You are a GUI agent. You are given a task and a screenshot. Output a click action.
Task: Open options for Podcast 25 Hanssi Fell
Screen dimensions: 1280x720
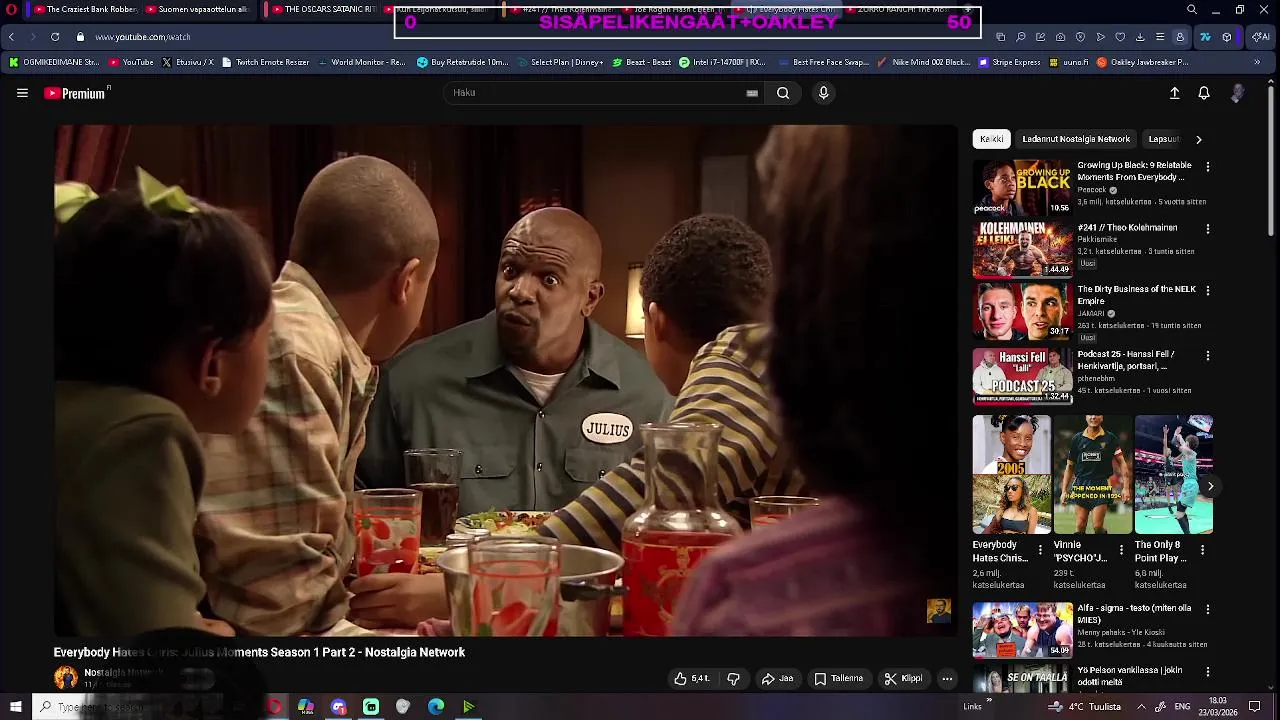point(1207,356)
